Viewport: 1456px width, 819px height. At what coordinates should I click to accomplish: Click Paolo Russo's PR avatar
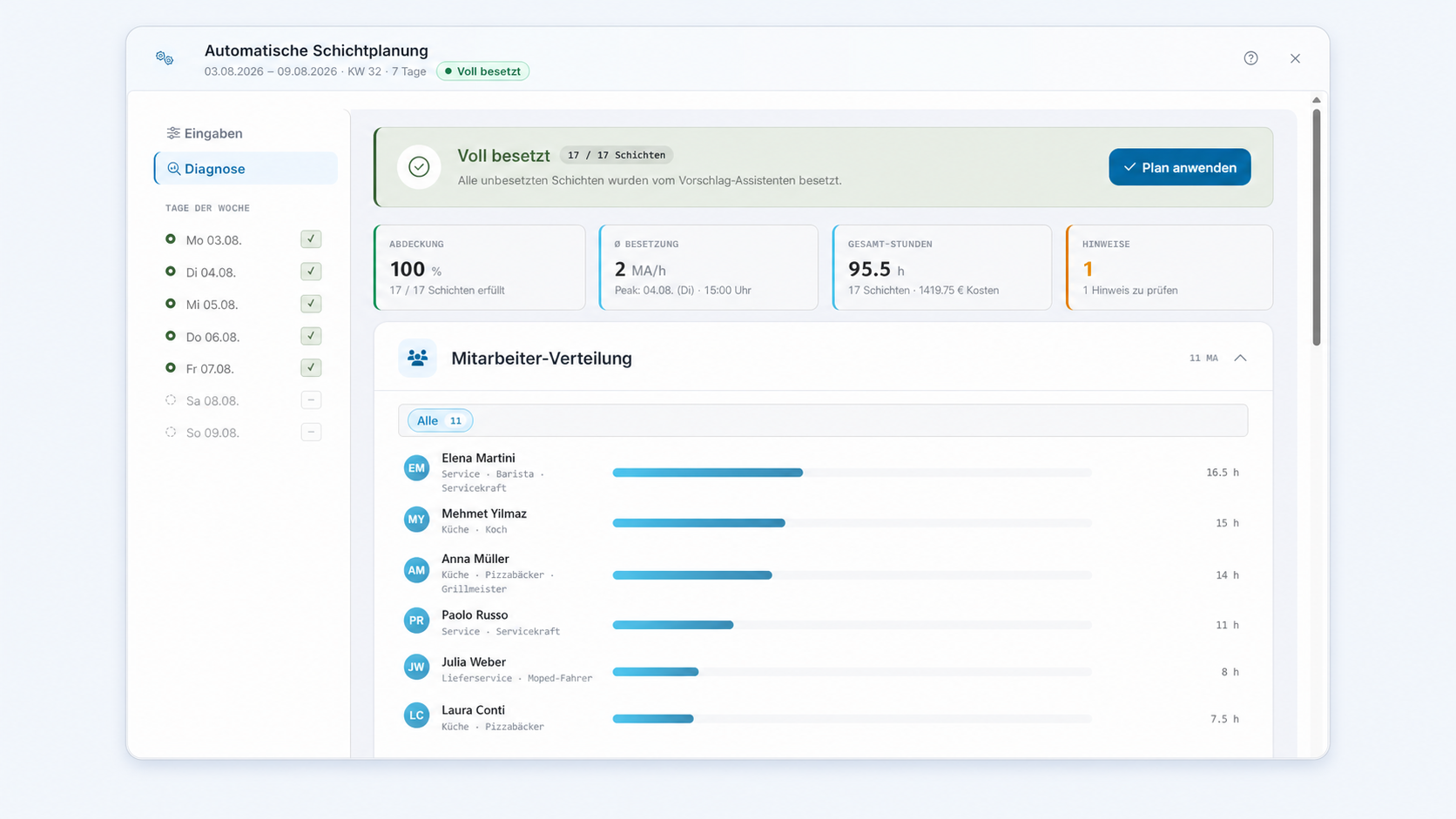(416, 621)
